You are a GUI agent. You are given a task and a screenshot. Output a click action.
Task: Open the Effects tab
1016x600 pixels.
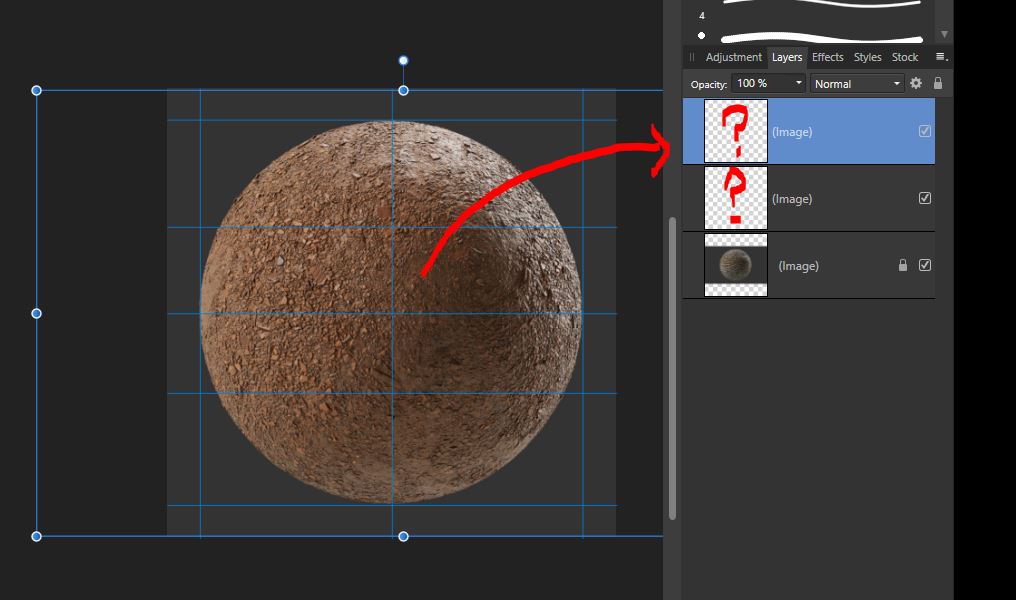pyautogui.click(x=827, y=57)
